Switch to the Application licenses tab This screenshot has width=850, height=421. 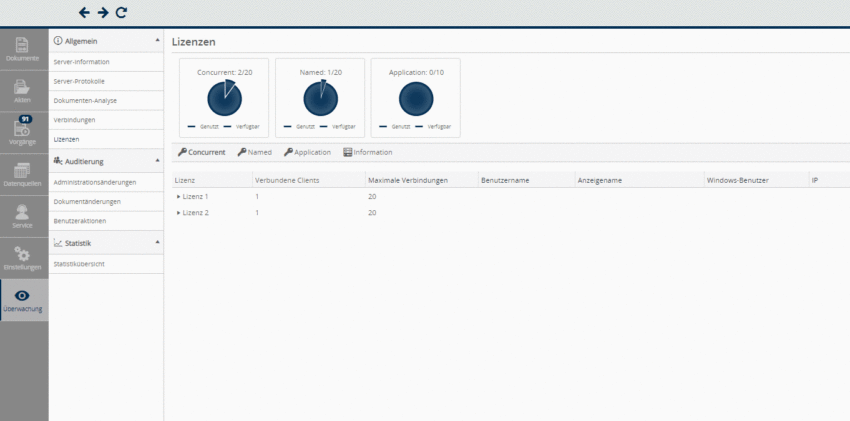point(307,152)
